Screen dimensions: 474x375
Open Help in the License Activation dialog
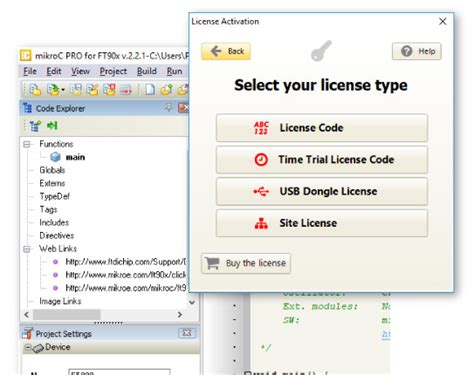point(417,51)
